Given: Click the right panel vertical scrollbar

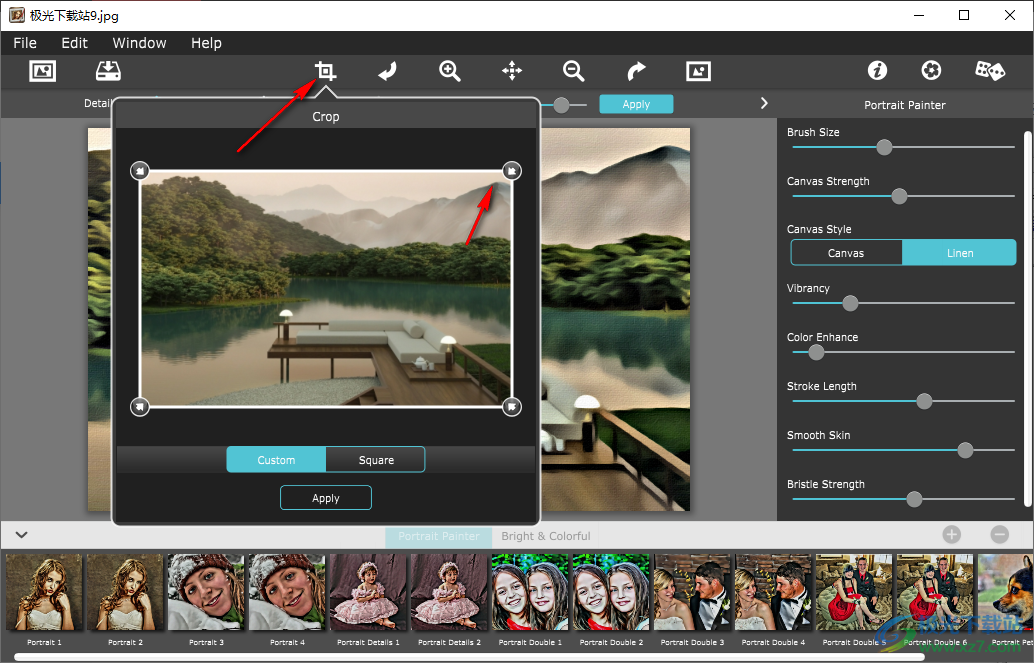Looking at the screenshot, I should 1027,318.
